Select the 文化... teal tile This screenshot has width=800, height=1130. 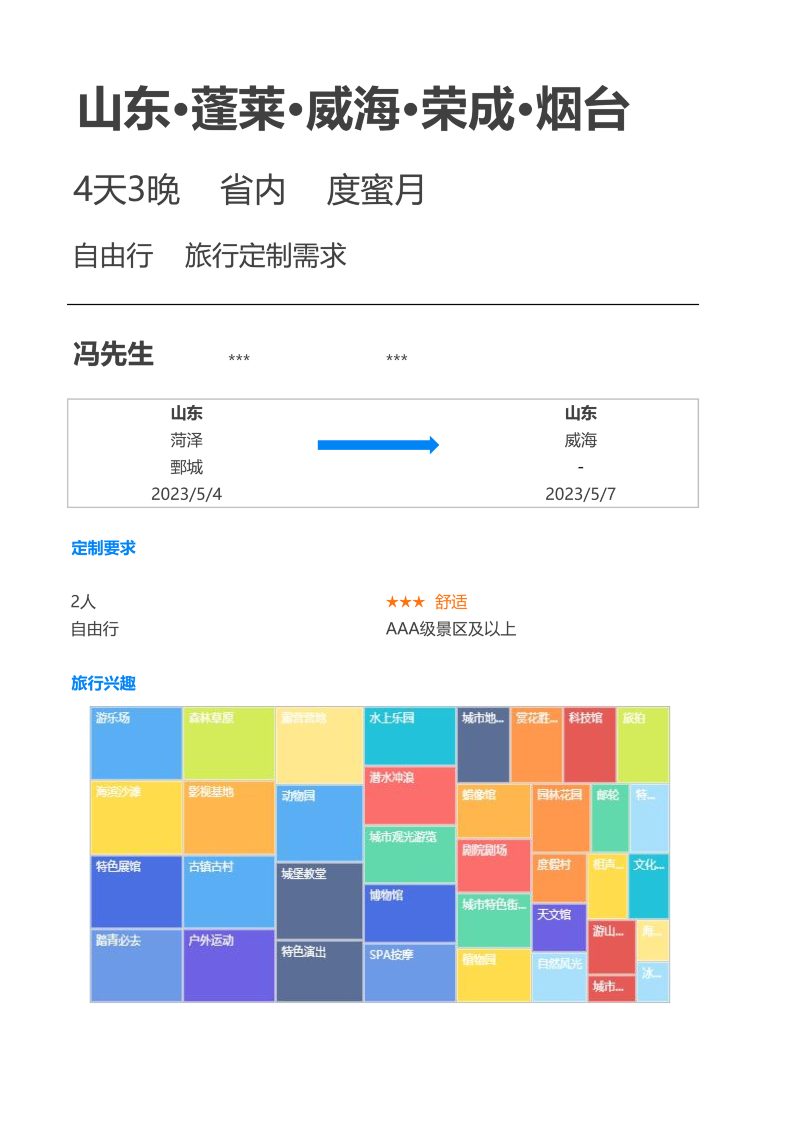click(649, 886)
